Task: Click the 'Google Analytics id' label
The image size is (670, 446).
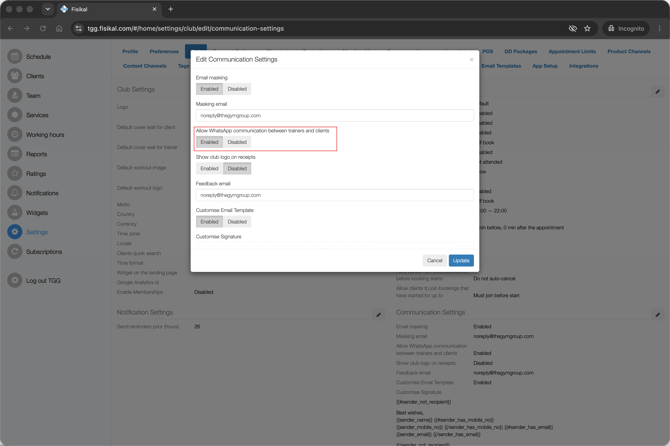Action: (x=138, y=282)
